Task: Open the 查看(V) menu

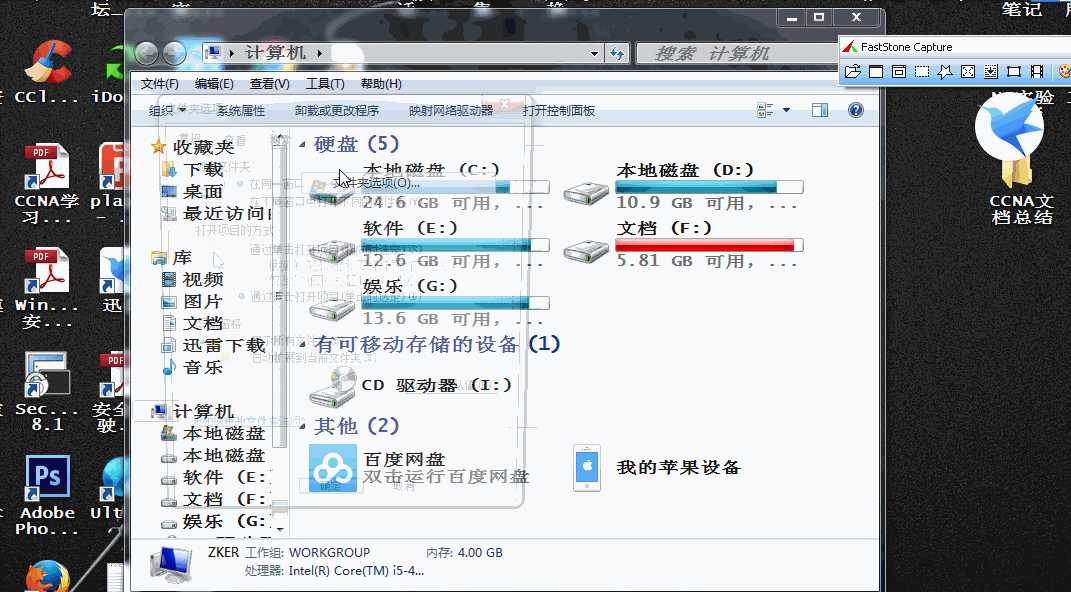Action: (x=269, y=84)
